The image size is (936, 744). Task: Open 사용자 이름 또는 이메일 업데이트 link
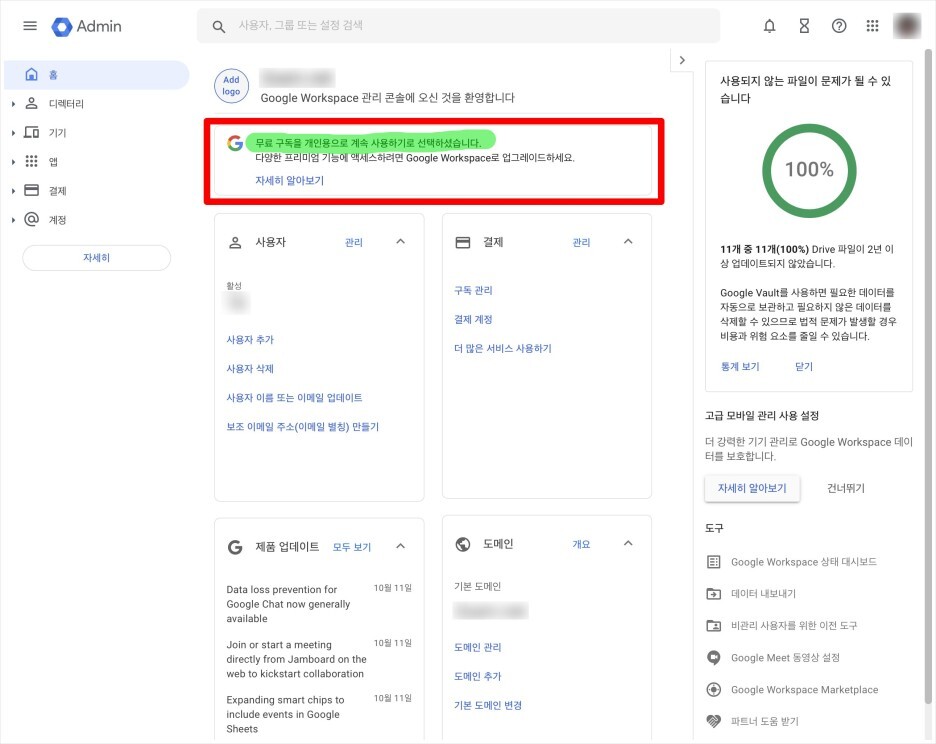click(294, 398)
